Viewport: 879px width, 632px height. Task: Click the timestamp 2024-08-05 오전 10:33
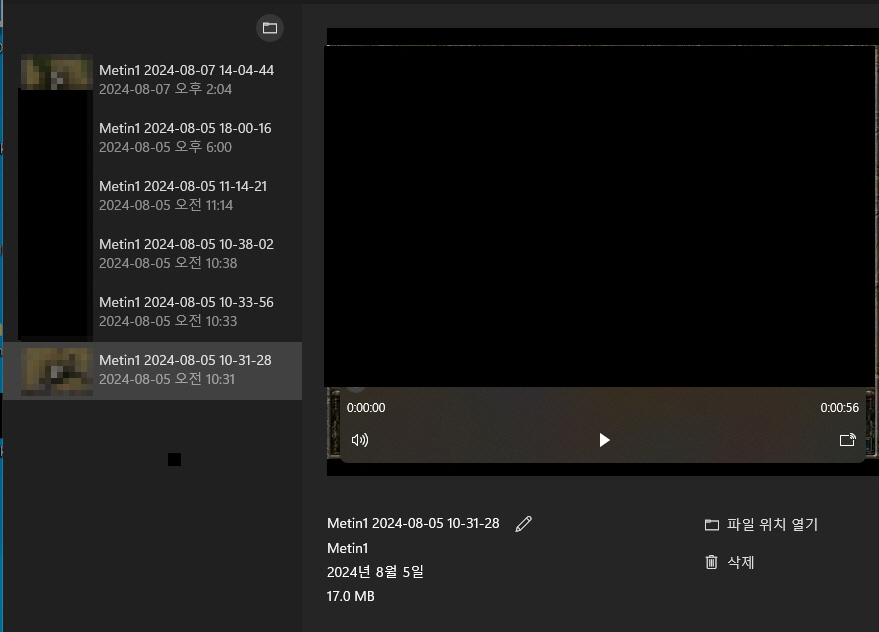pyautogui.click(x=168, y=321)
